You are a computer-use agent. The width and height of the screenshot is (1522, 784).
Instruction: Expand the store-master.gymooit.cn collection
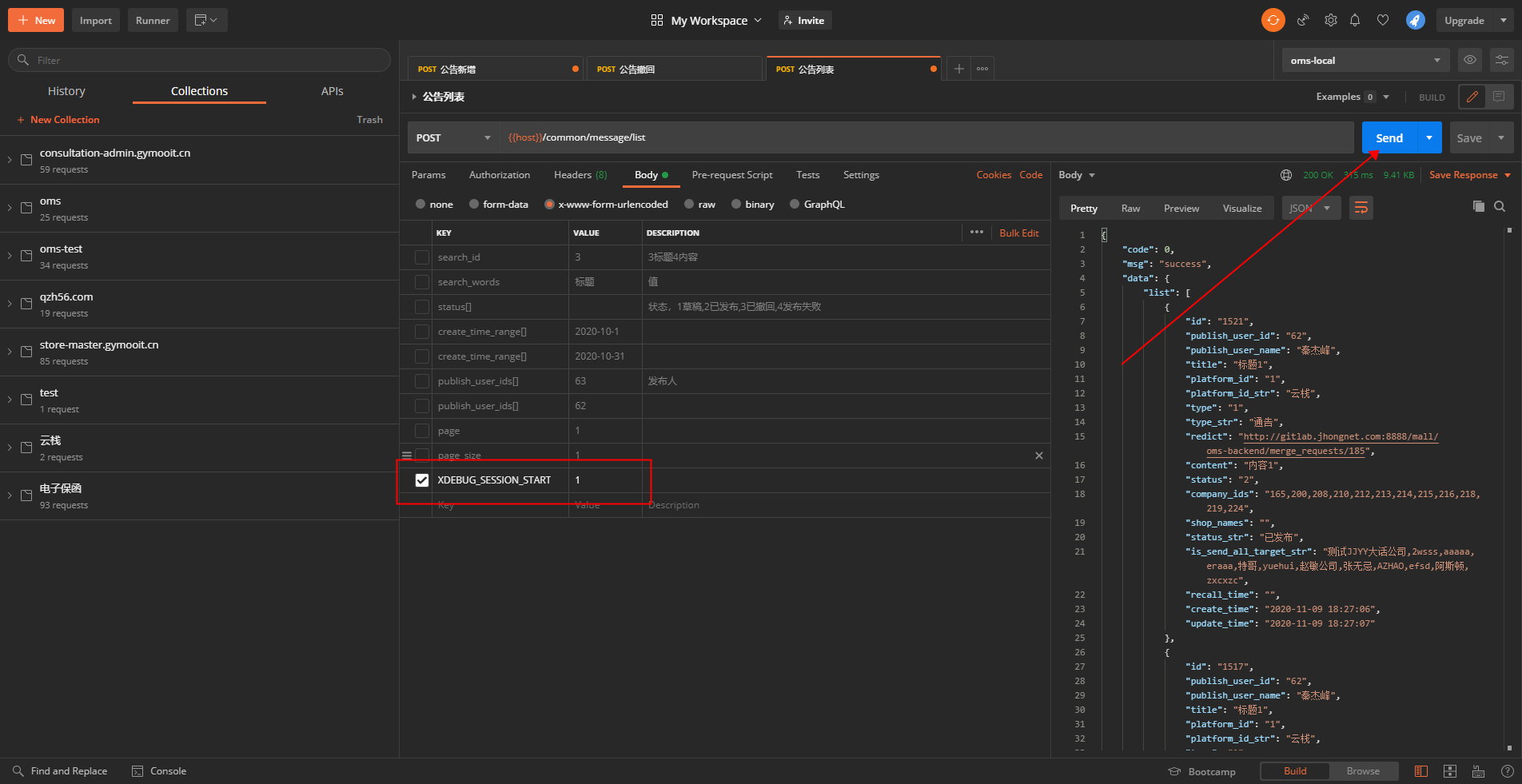[x=10, y=352]
